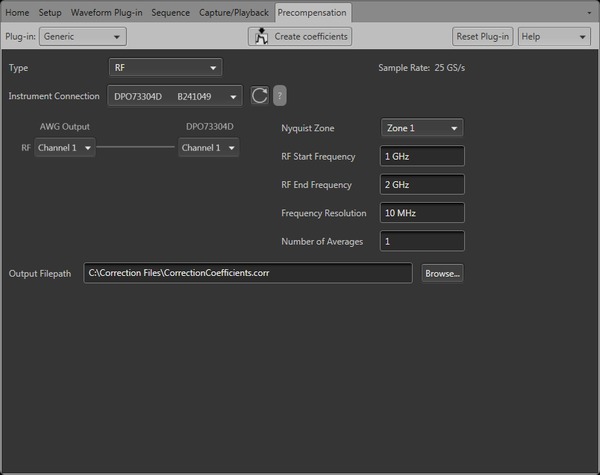600x475 pixels.
Task: Open the Waveform Plug-in tab
Action: (x=105, y=12)
